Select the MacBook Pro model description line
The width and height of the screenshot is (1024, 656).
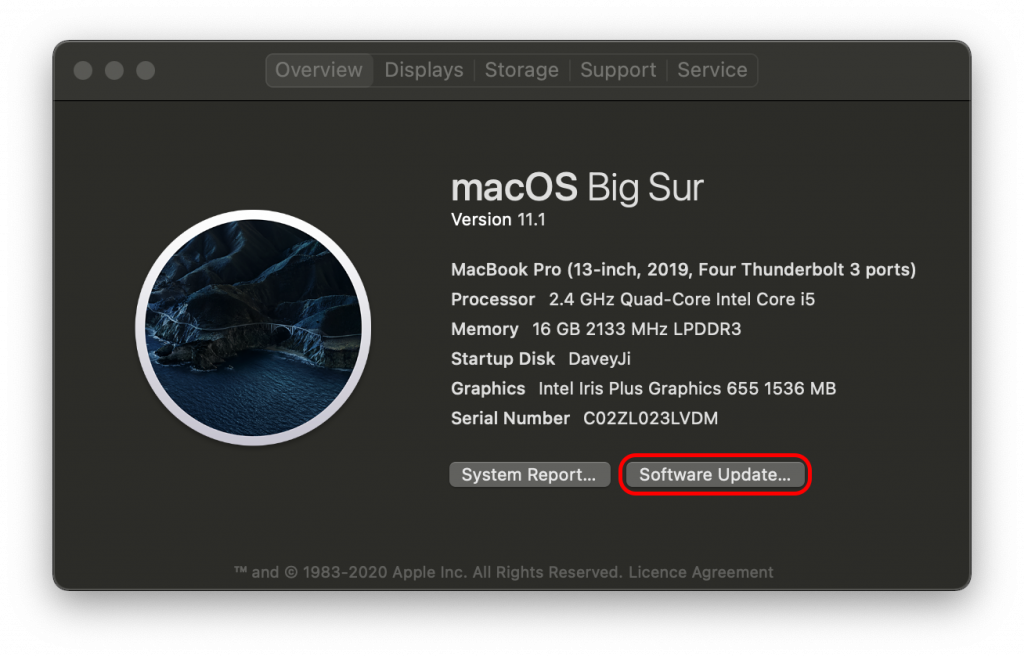pyautogui.click(x=683, y=269)
